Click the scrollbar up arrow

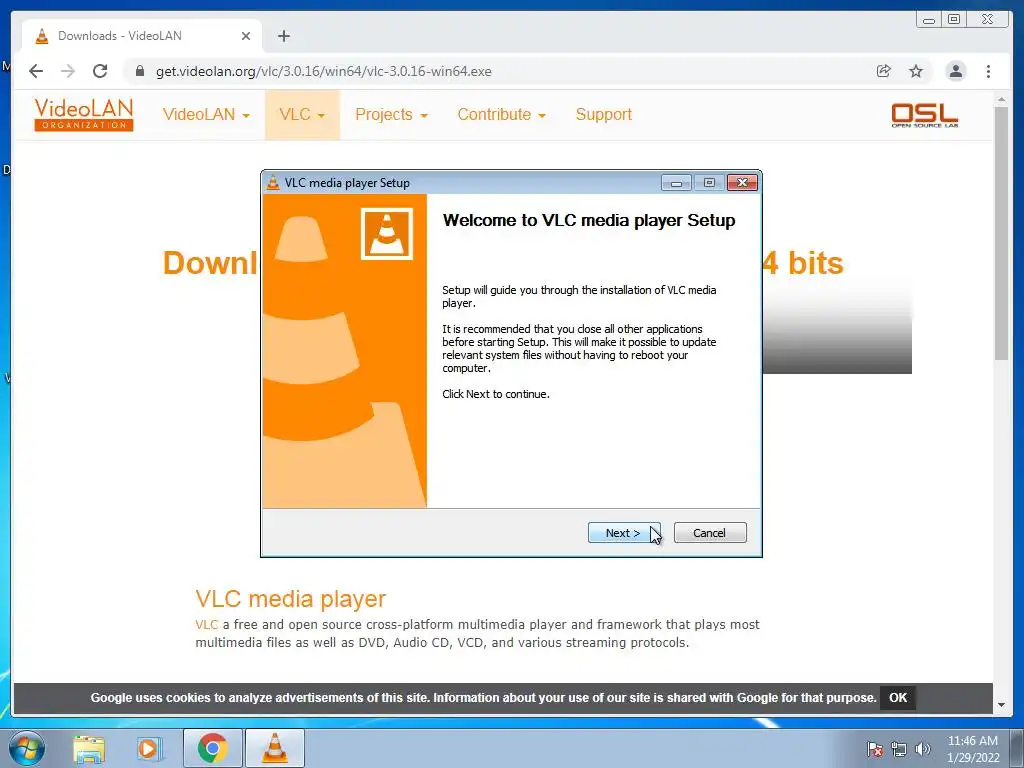(x=1001, y=99)
